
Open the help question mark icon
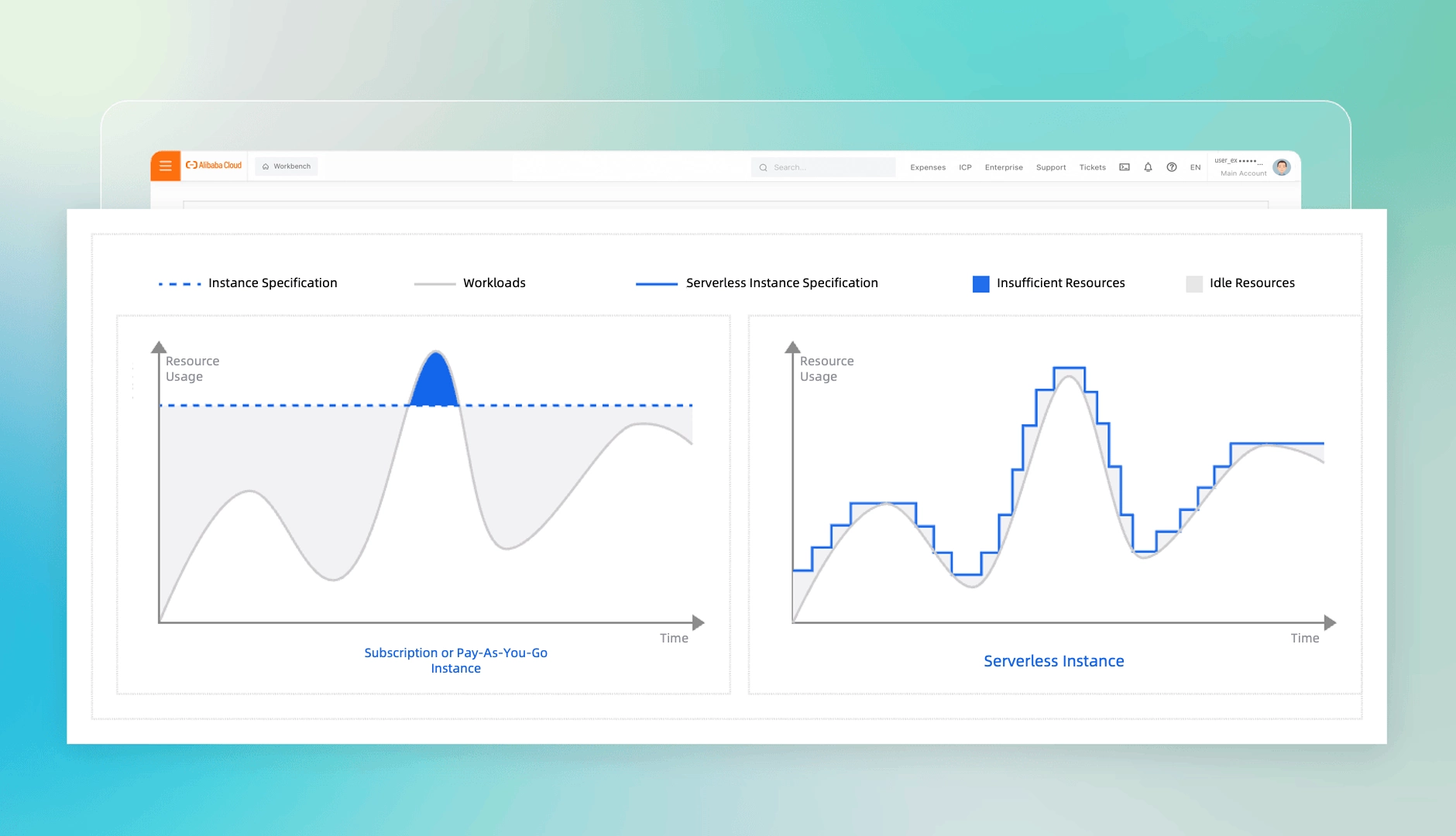[x=1172, y=167]
